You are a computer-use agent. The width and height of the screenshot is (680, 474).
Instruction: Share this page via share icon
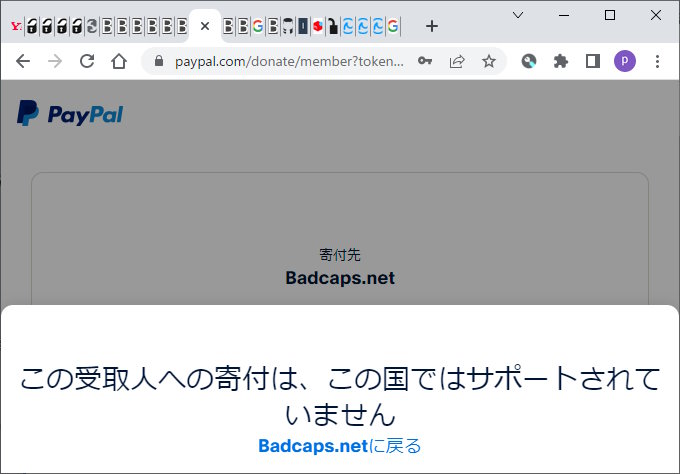457,61
